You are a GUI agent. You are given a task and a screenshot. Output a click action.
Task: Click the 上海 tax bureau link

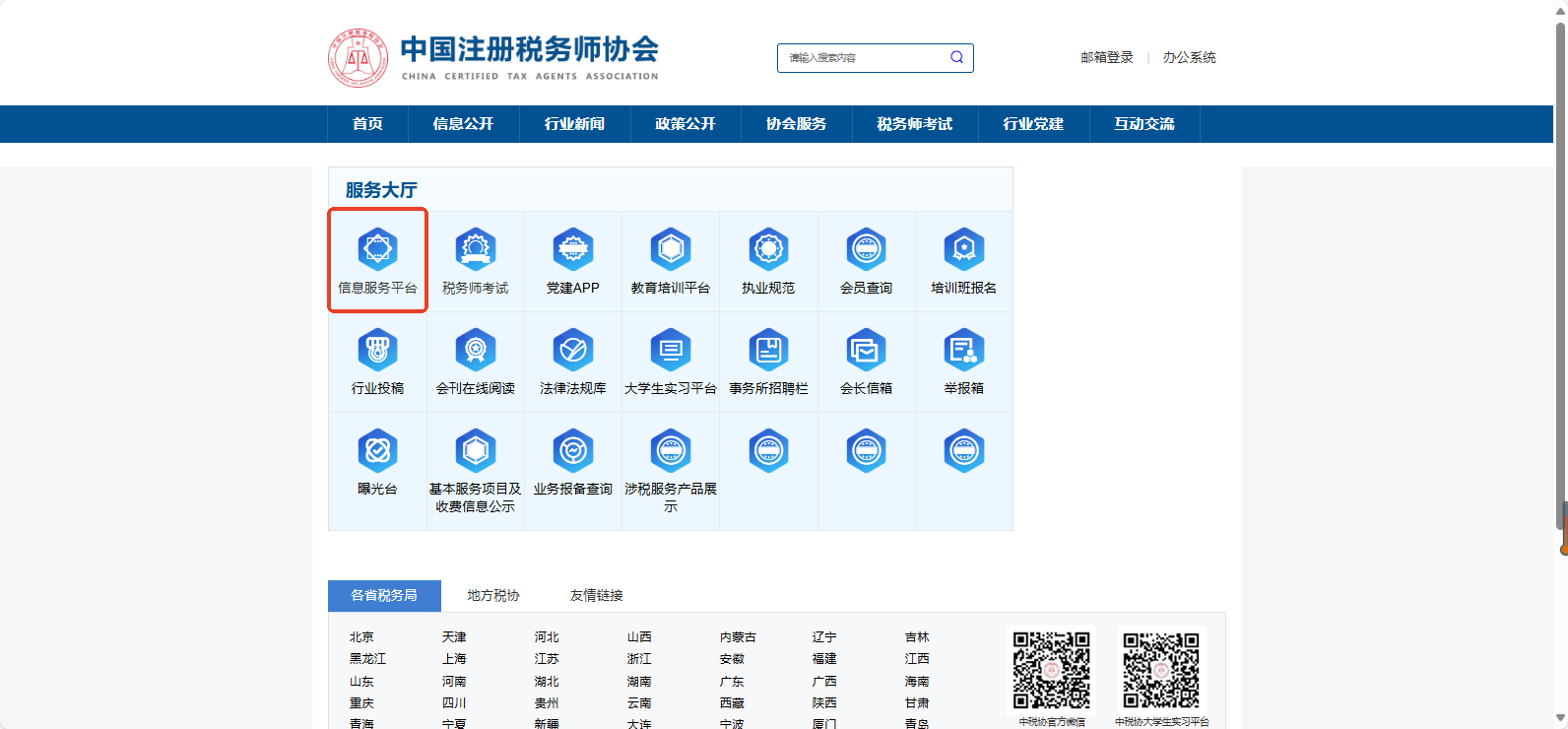click(x=454, y=659)
